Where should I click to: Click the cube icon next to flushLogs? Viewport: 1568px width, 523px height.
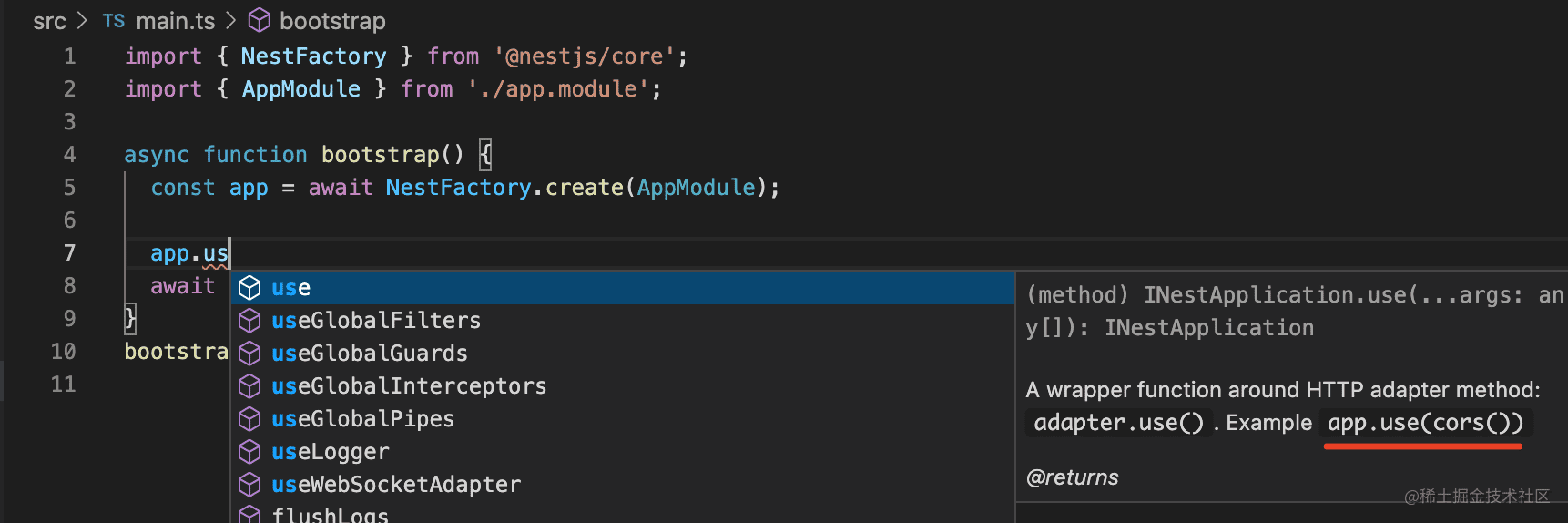(x=249, y=515)
